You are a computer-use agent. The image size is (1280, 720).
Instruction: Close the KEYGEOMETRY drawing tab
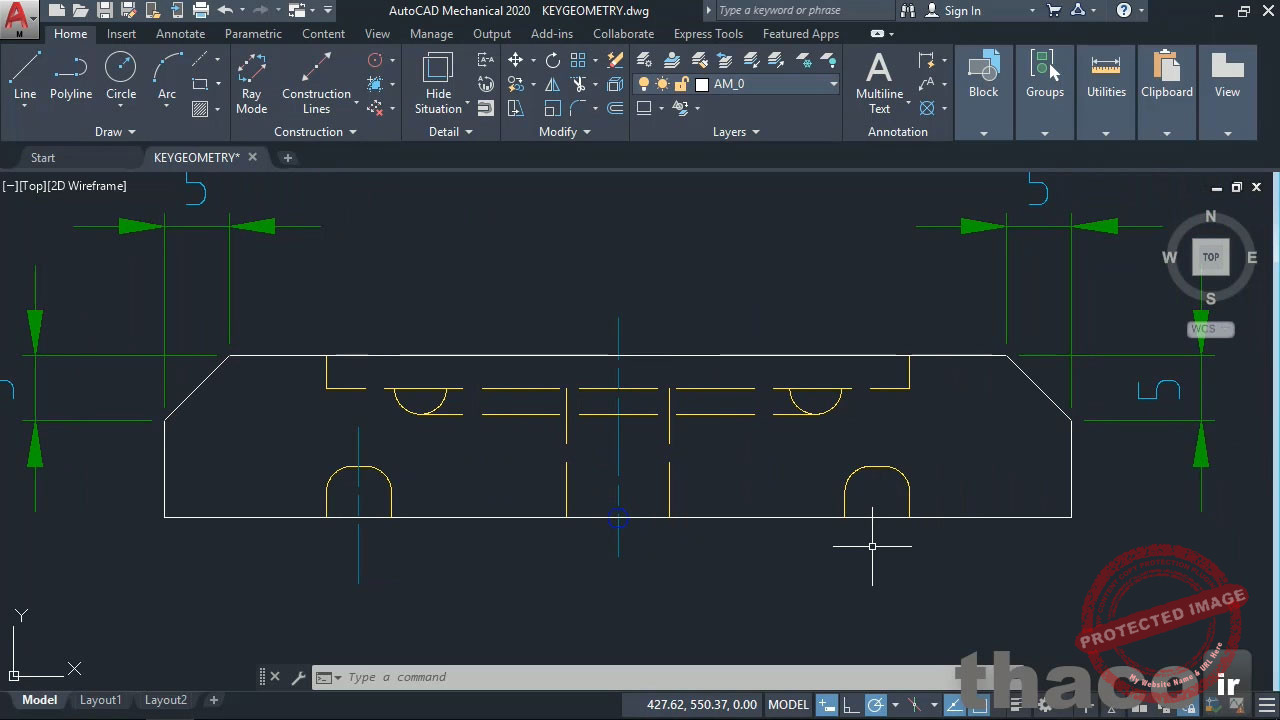(252, 157)
